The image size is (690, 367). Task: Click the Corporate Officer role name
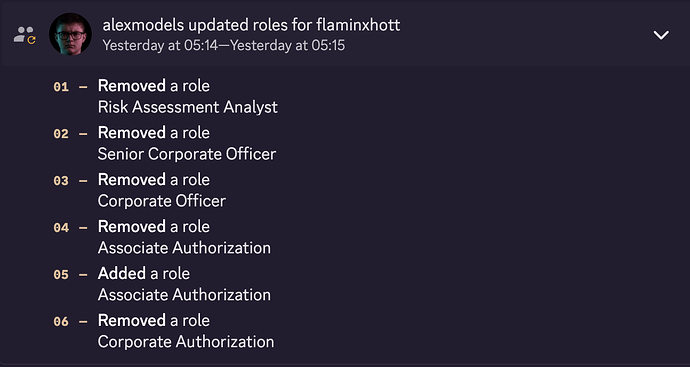161,201
